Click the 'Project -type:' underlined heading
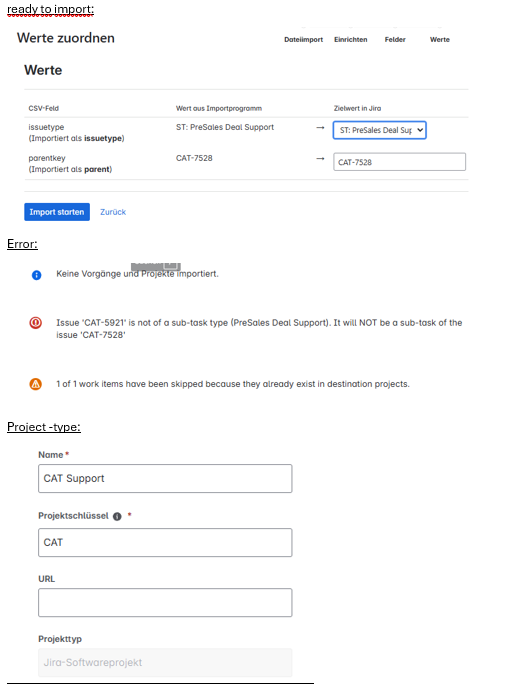 coord(44,427)
